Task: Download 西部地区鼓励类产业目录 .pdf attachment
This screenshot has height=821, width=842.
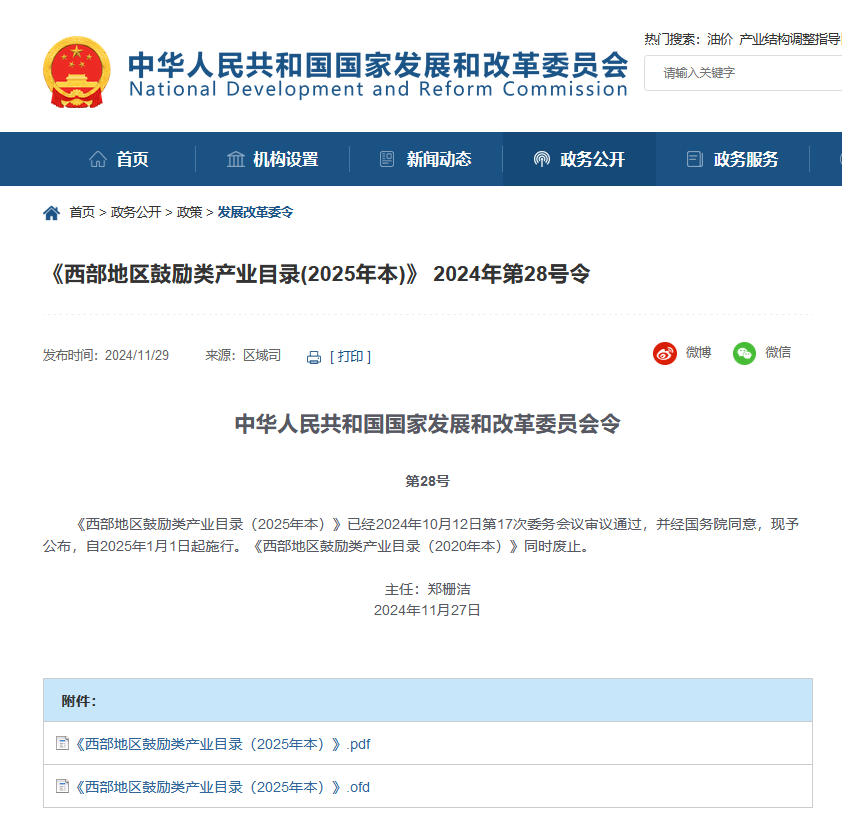Action: [222, 744]
